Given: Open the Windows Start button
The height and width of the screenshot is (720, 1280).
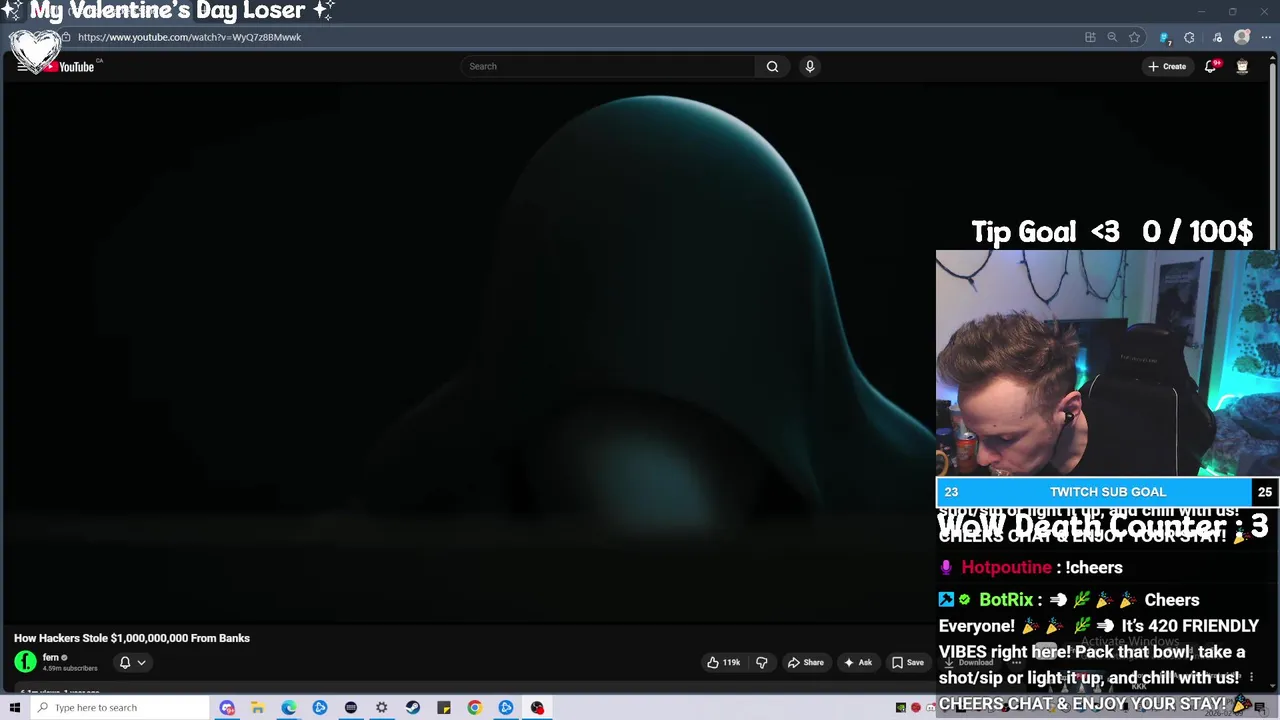Looking at the screenshot, I should point(14,707).
